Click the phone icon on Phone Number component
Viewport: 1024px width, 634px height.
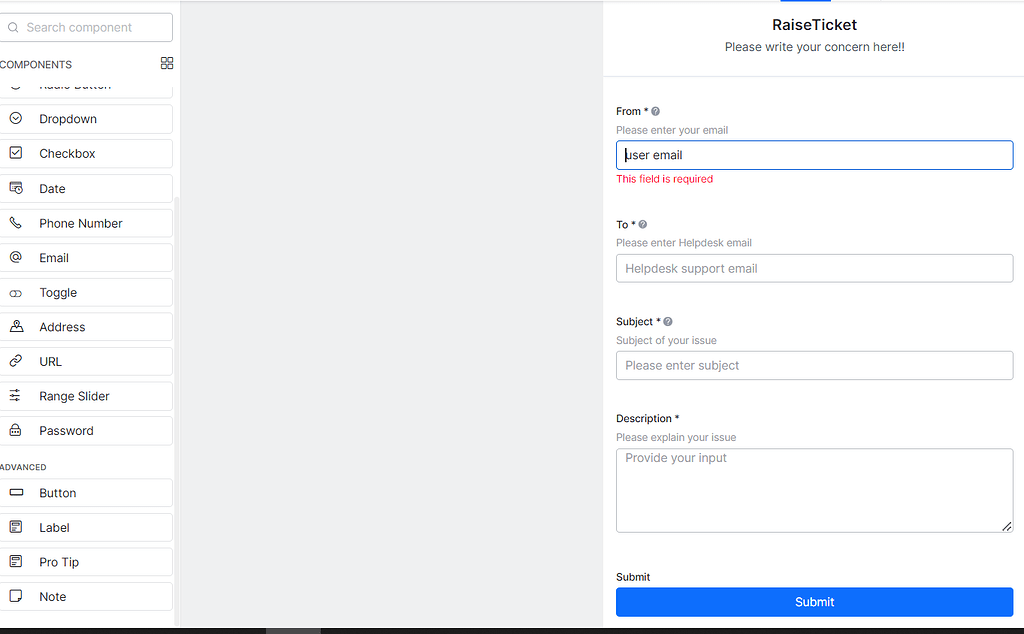click(15, 222)
